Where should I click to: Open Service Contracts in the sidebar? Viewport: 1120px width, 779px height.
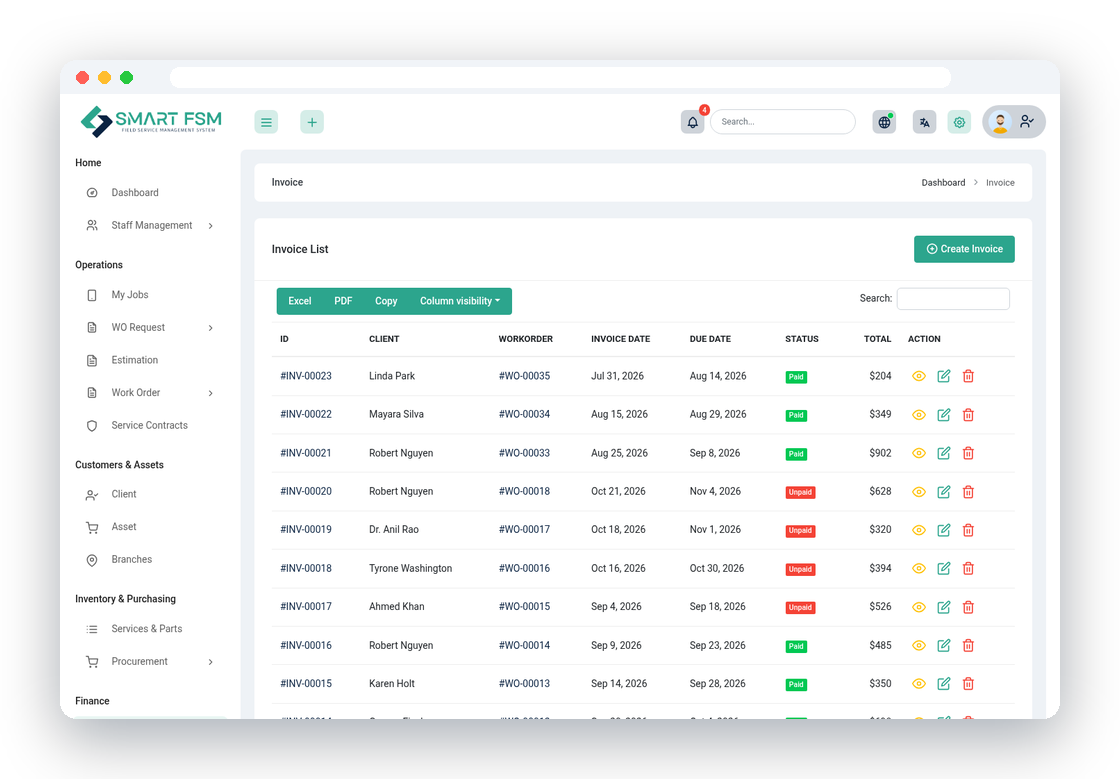tap(149, 426)
